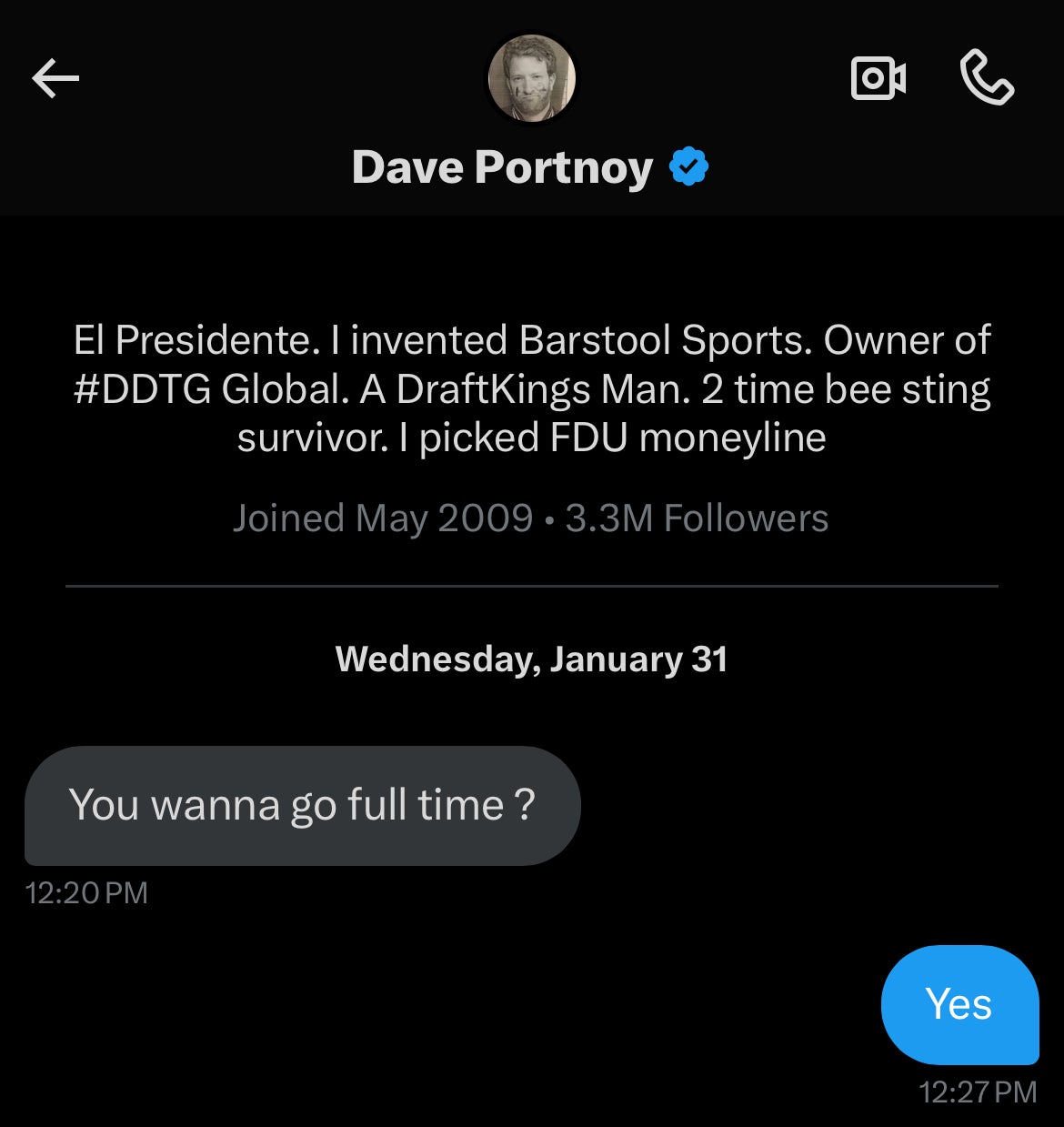Viewport: 1064px width, 1127px height.
Task: Open profile via Dave Portnoy name
Action: [502, 167]
